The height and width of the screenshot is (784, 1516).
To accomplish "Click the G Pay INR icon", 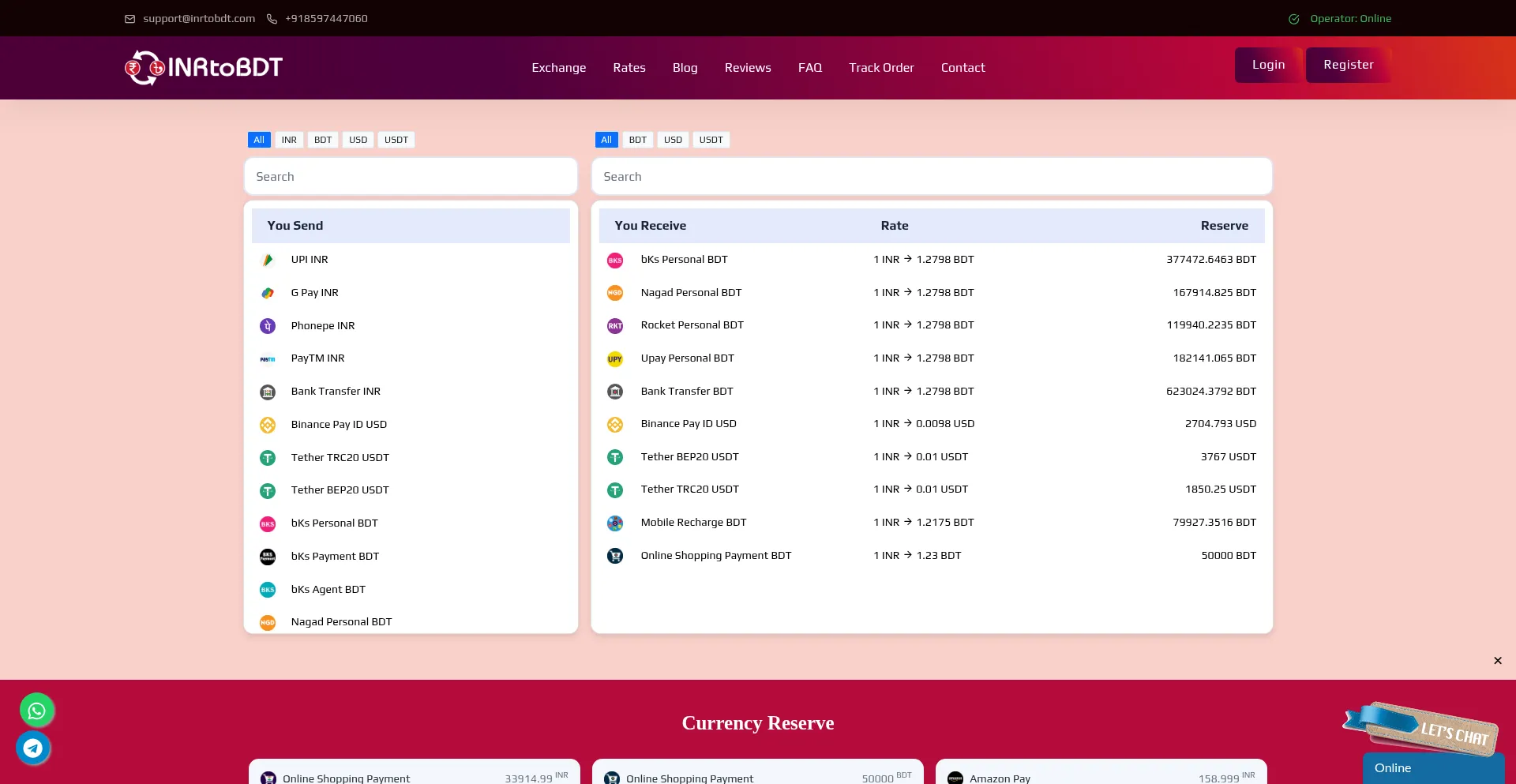I will pyautogui.click(x=268, y=293).
